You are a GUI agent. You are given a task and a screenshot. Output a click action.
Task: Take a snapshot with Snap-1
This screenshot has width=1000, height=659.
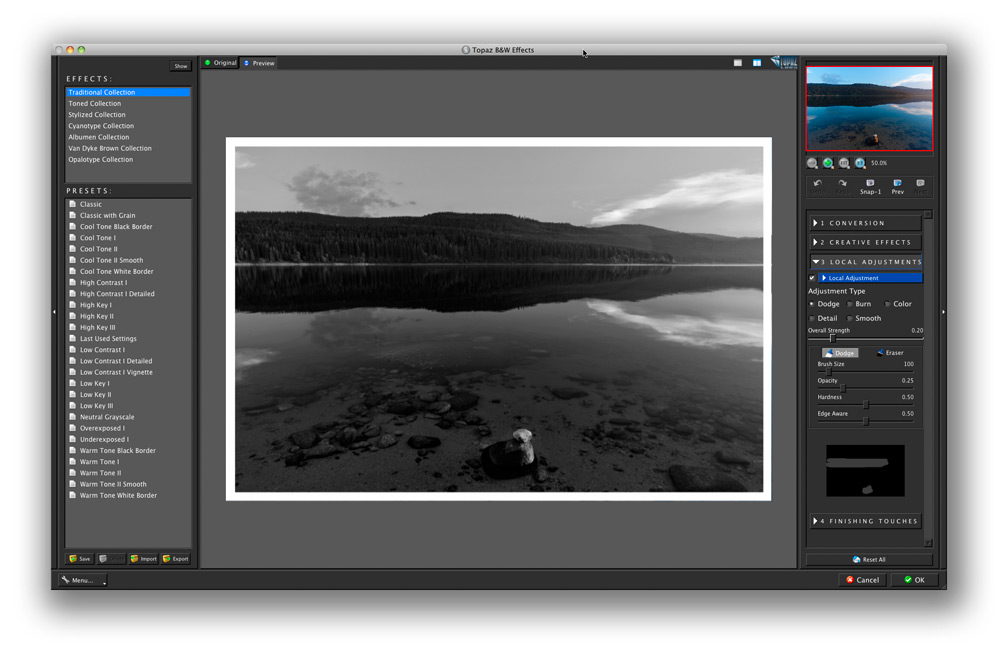click(x=870, y=186)
